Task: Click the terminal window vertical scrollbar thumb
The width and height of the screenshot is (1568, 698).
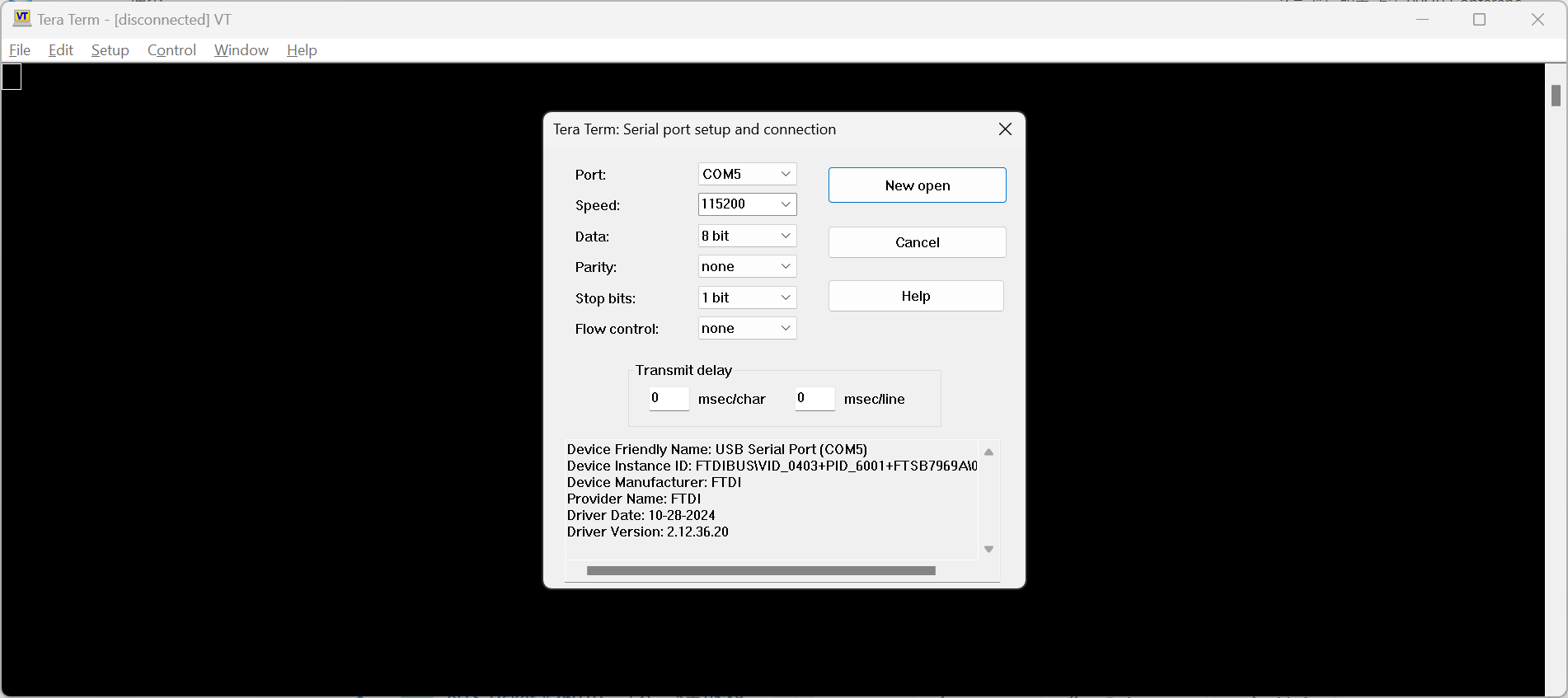Action: (1556, 96)
